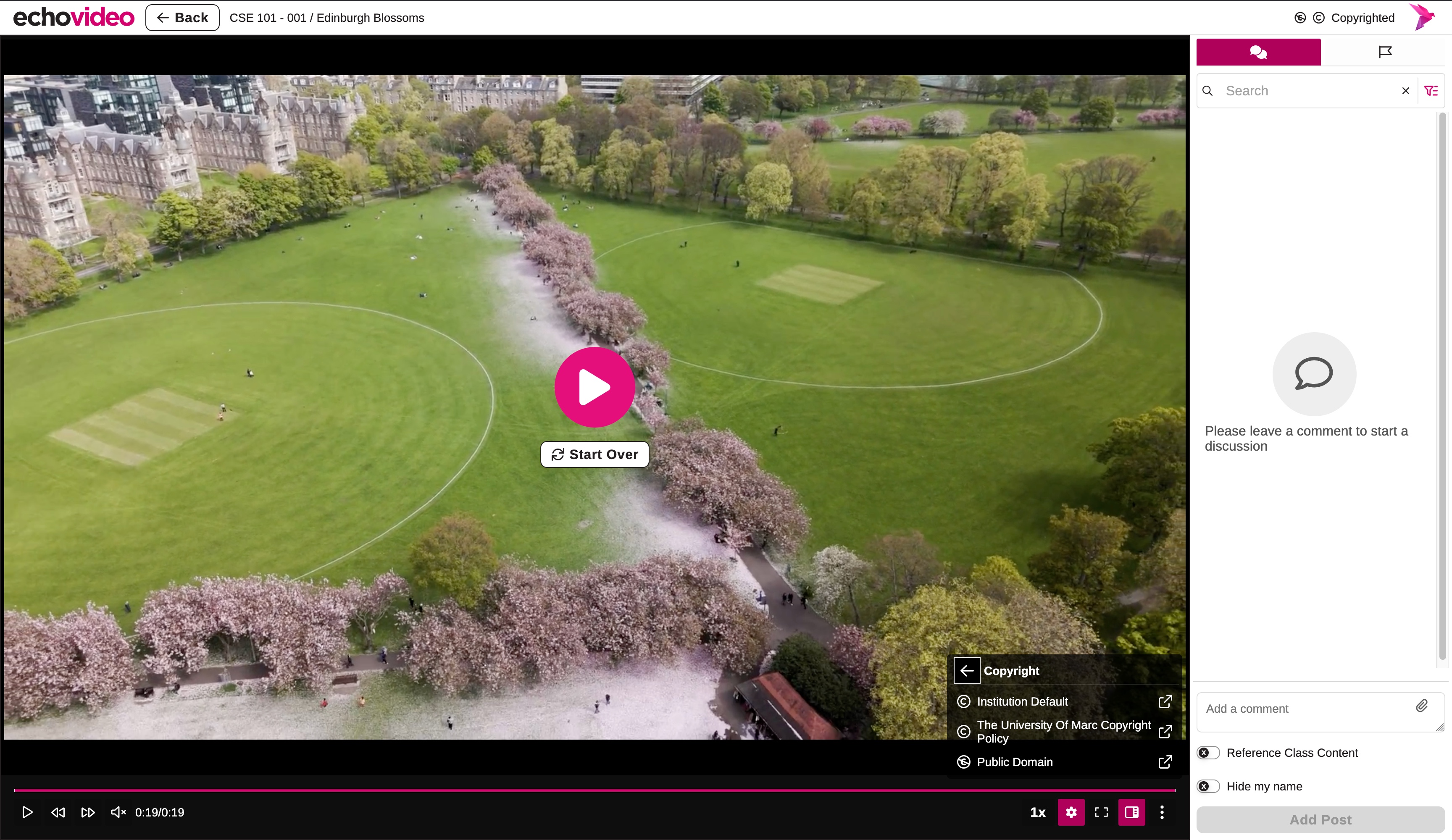The width and height of the screenshot is (1452, 840).
Task: Go back from the Copyright menu
Action: [x=967, y=671]
